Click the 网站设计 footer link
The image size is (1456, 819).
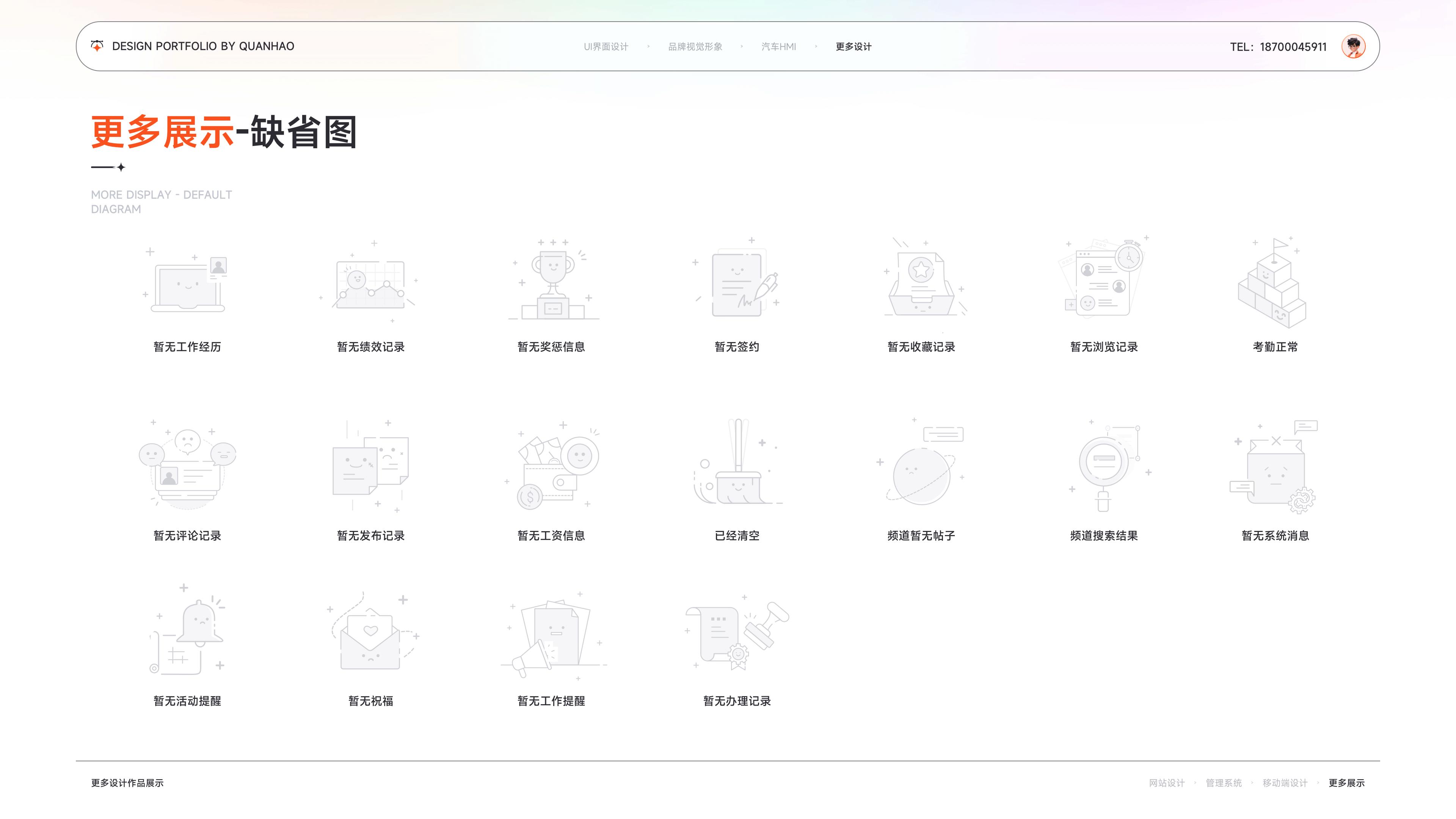[x=1167, y=783]
